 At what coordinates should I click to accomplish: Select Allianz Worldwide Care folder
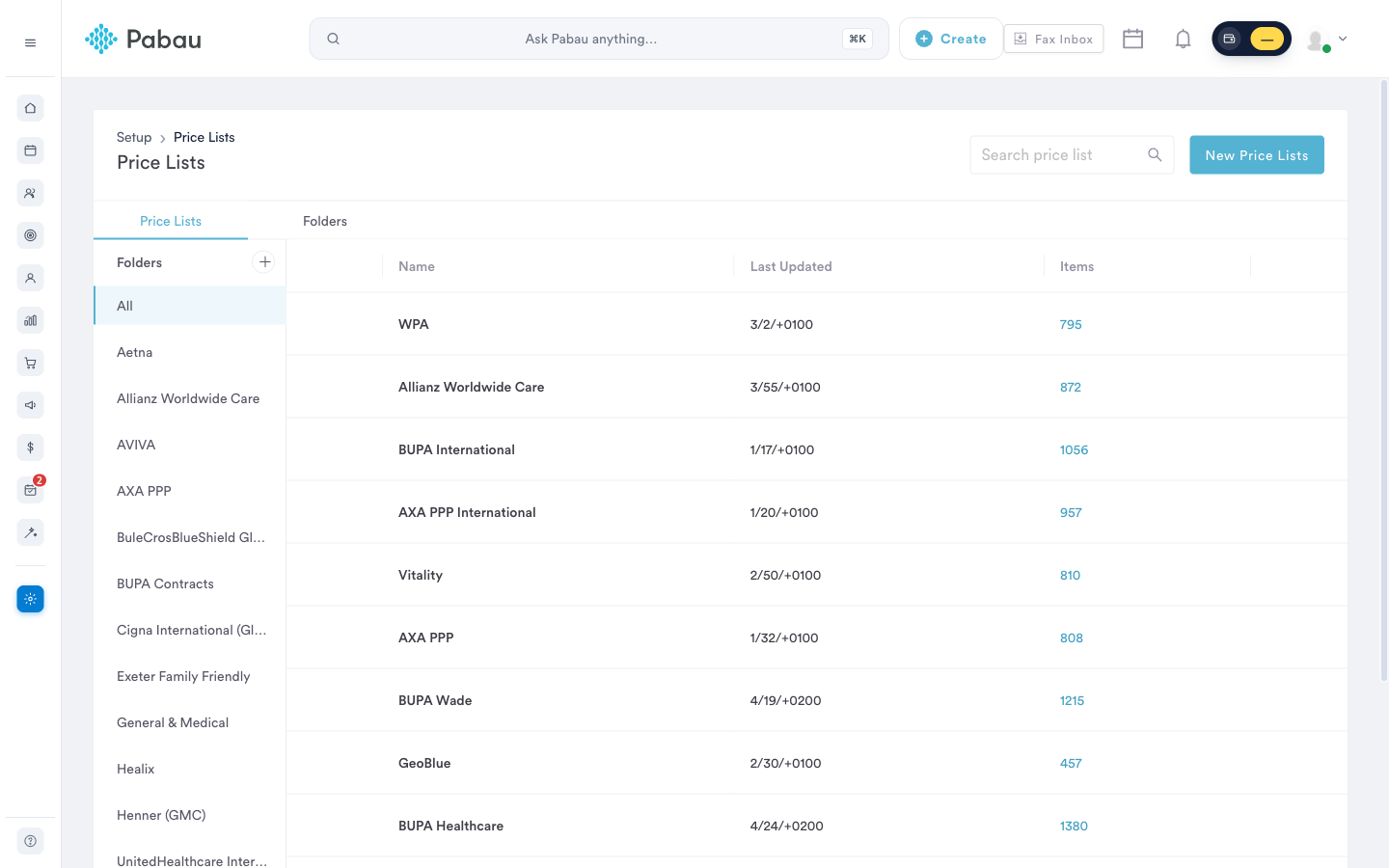[190, 398]
